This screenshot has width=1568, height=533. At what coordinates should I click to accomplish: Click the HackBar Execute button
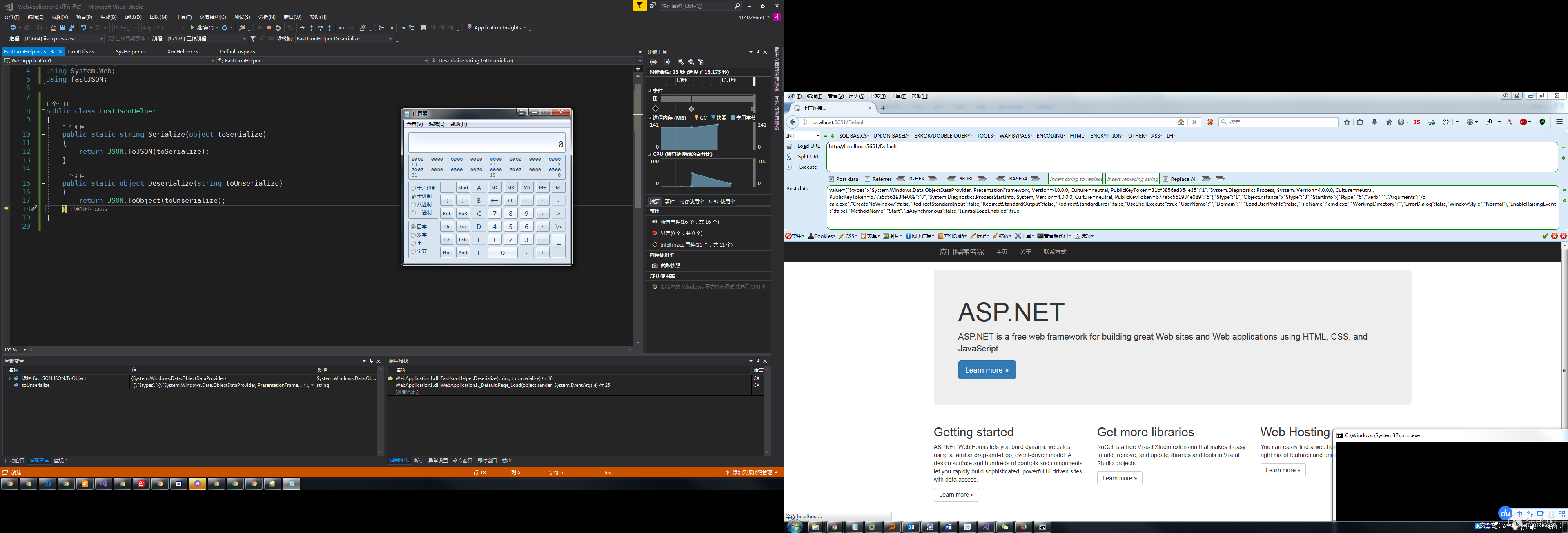pyautogui.click(x=807, y=167)
